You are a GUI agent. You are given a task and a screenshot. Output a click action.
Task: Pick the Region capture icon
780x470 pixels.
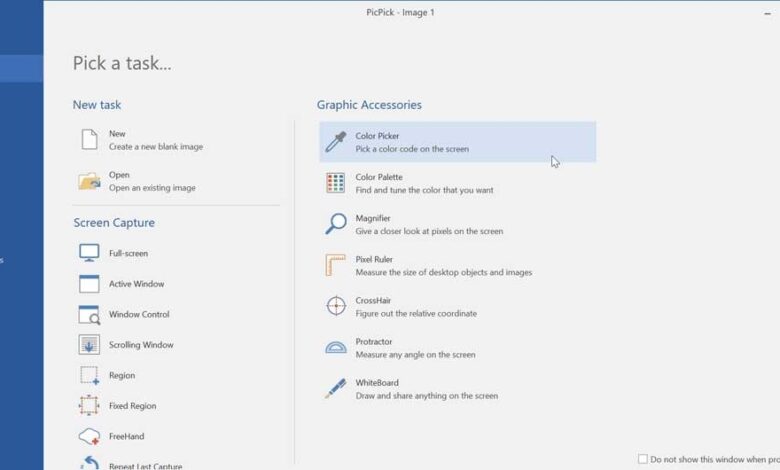89,375
